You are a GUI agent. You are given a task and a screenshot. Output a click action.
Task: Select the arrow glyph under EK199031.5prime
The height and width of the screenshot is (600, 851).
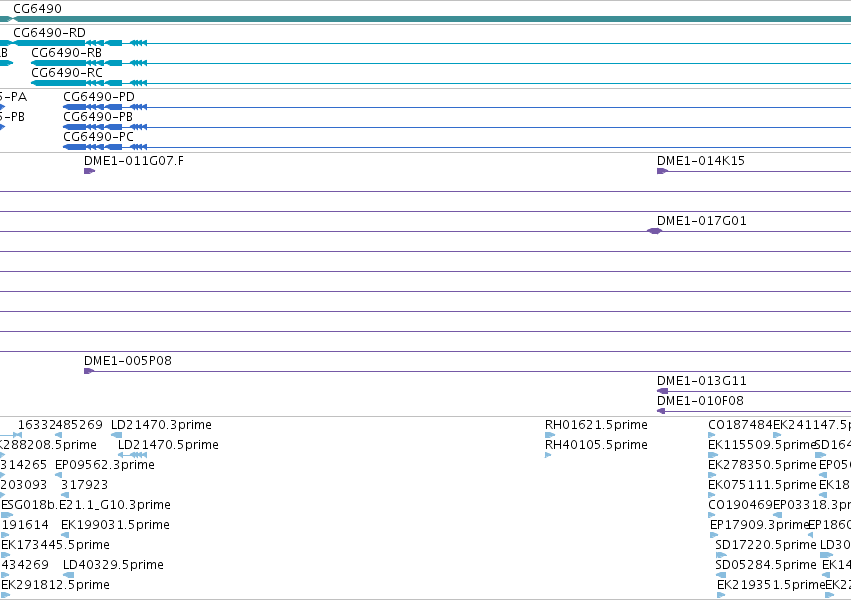pos(65,535)
